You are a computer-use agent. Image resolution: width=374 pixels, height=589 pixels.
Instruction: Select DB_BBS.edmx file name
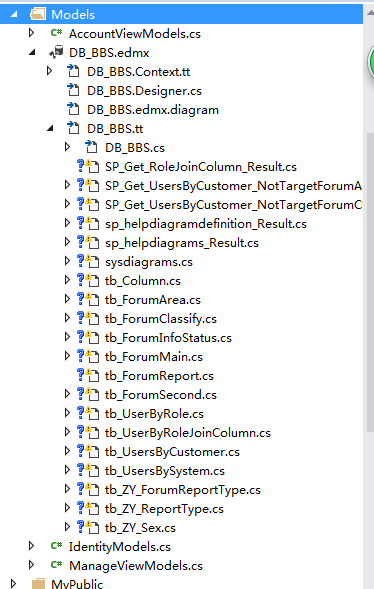click(x=109, y=53)
